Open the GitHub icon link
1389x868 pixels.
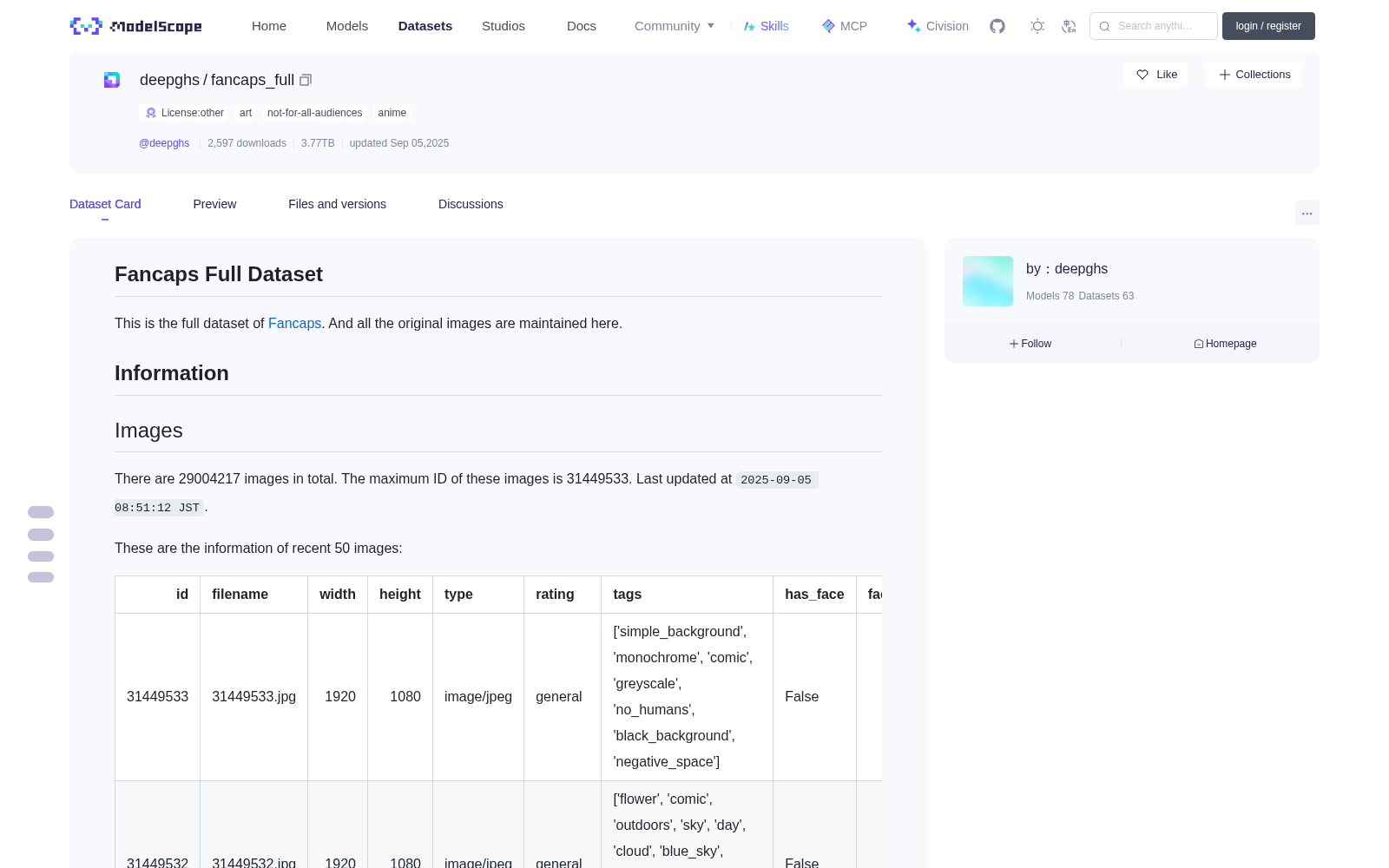click(x=997, y=26)
